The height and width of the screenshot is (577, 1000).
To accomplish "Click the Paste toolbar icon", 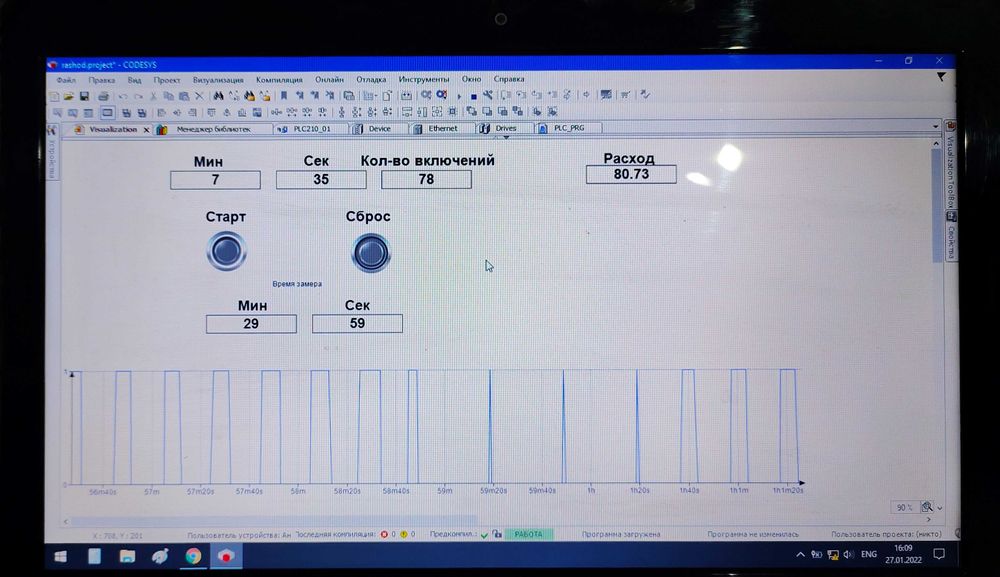I will click(x=184, y=96).
